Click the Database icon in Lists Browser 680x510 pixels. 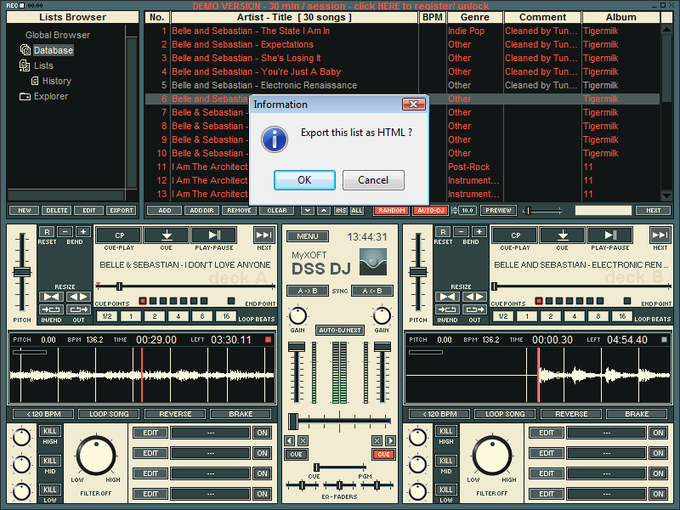coord(24,50)
